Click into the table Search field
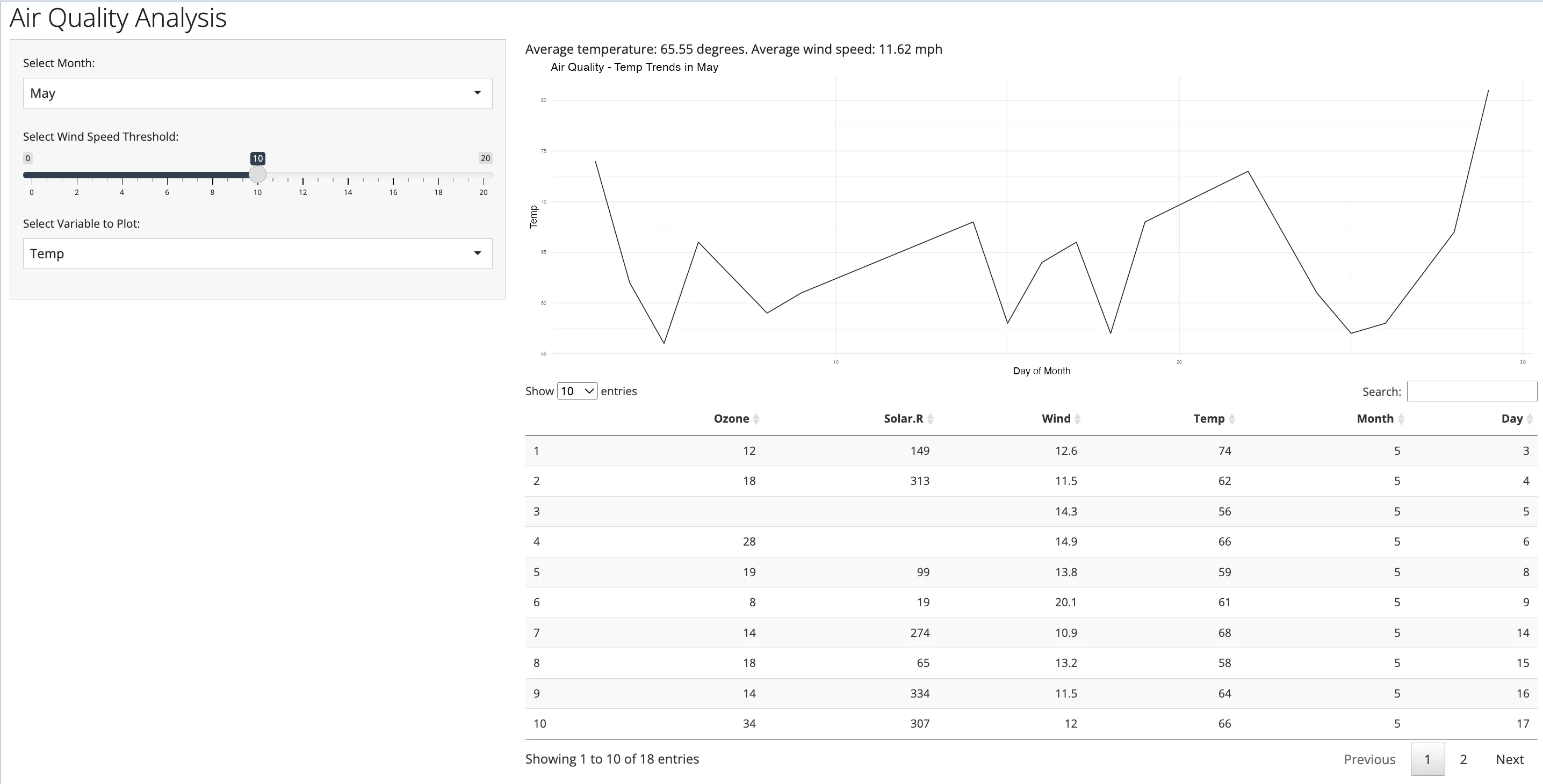The image size is (1543, 784). (1471, 391)
